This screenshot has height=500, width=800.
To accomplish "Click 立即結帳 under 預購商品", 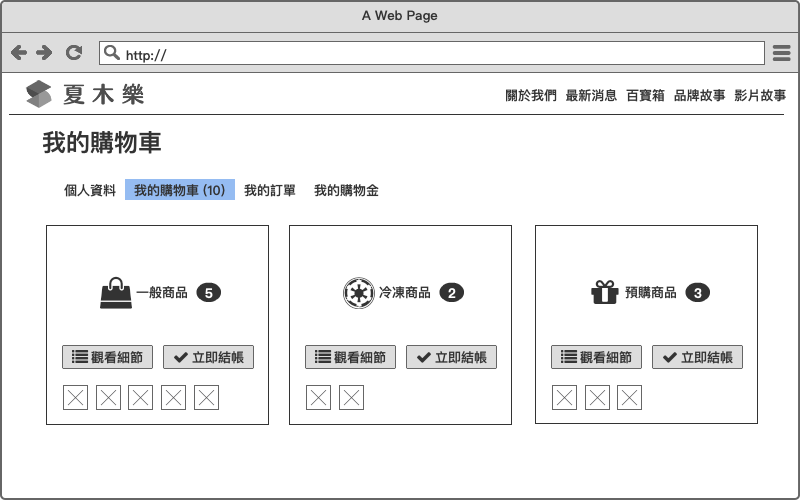I will tap(697, 357).
